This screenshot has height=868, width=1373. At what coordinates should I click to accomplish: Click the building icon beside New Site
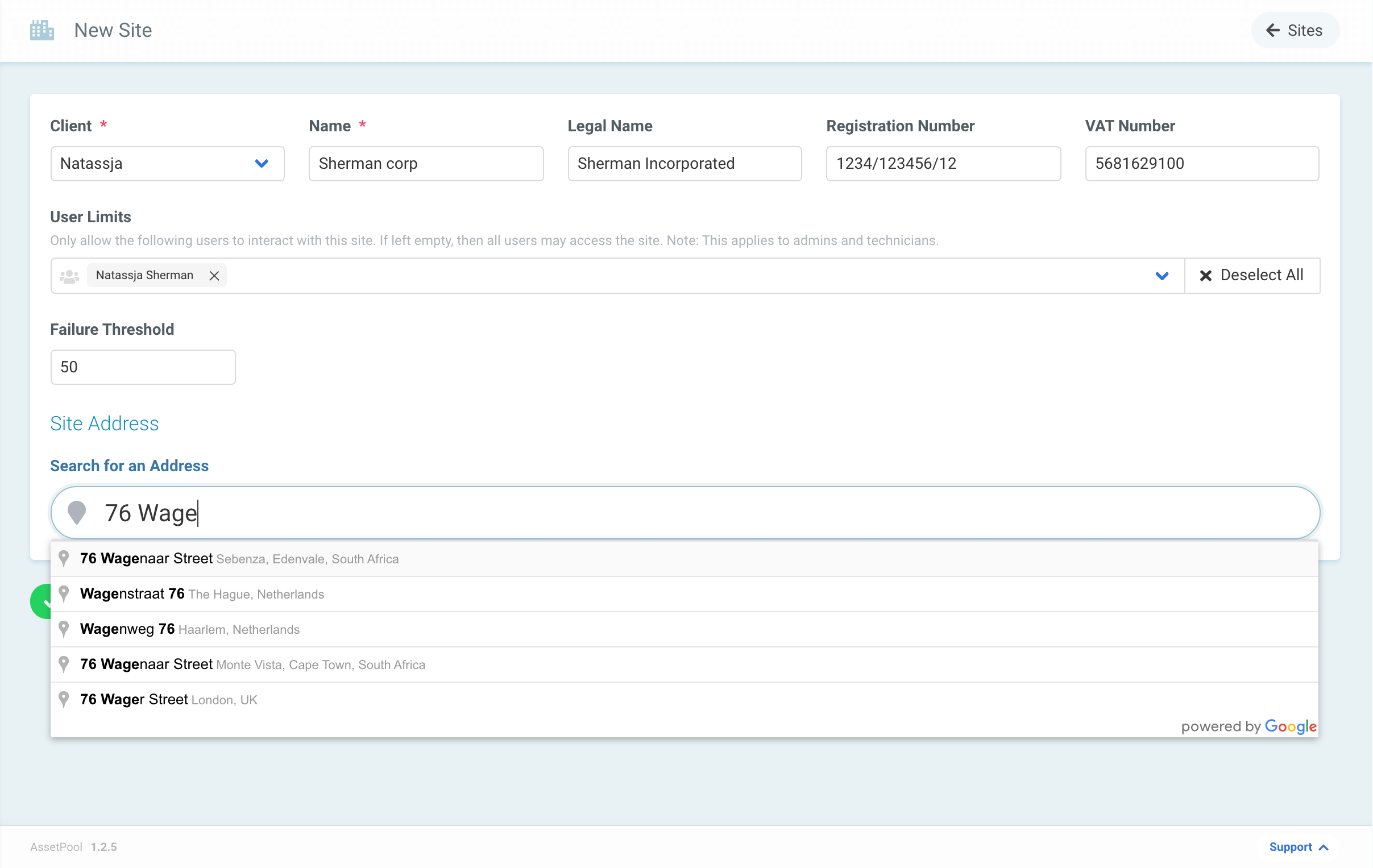coord(42,30)
